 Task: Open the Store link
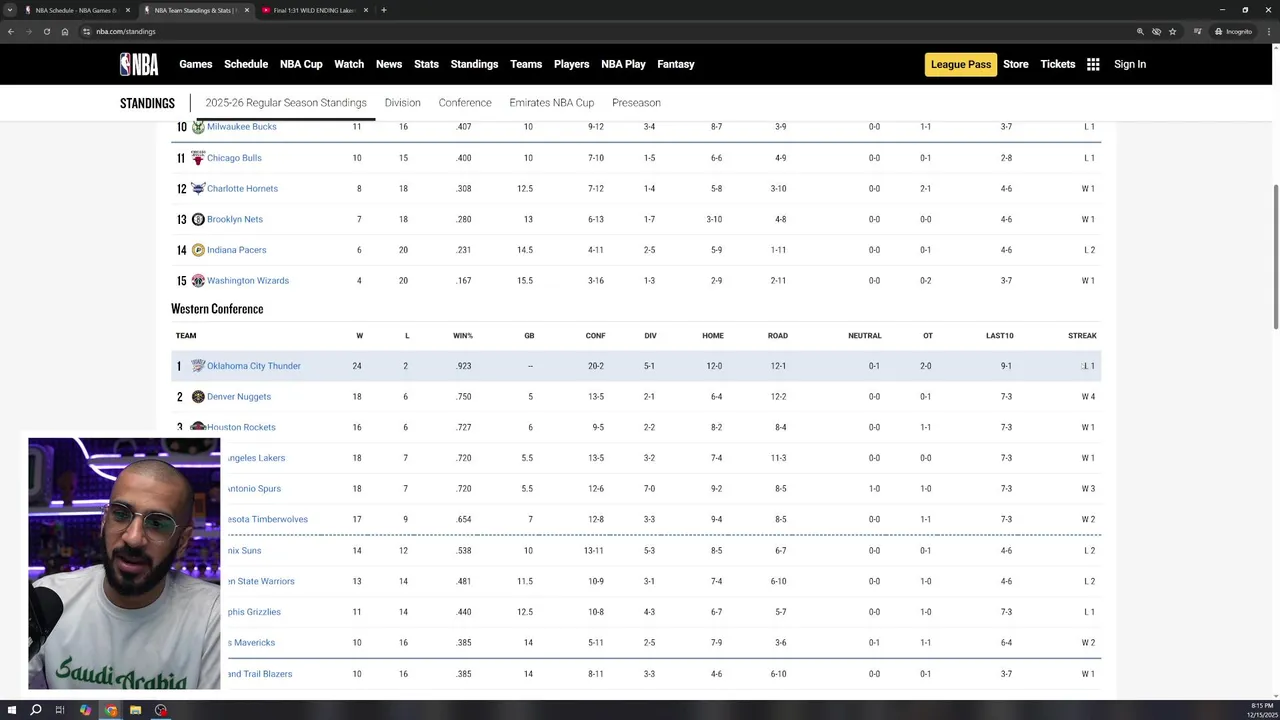tap(1016, 64)
